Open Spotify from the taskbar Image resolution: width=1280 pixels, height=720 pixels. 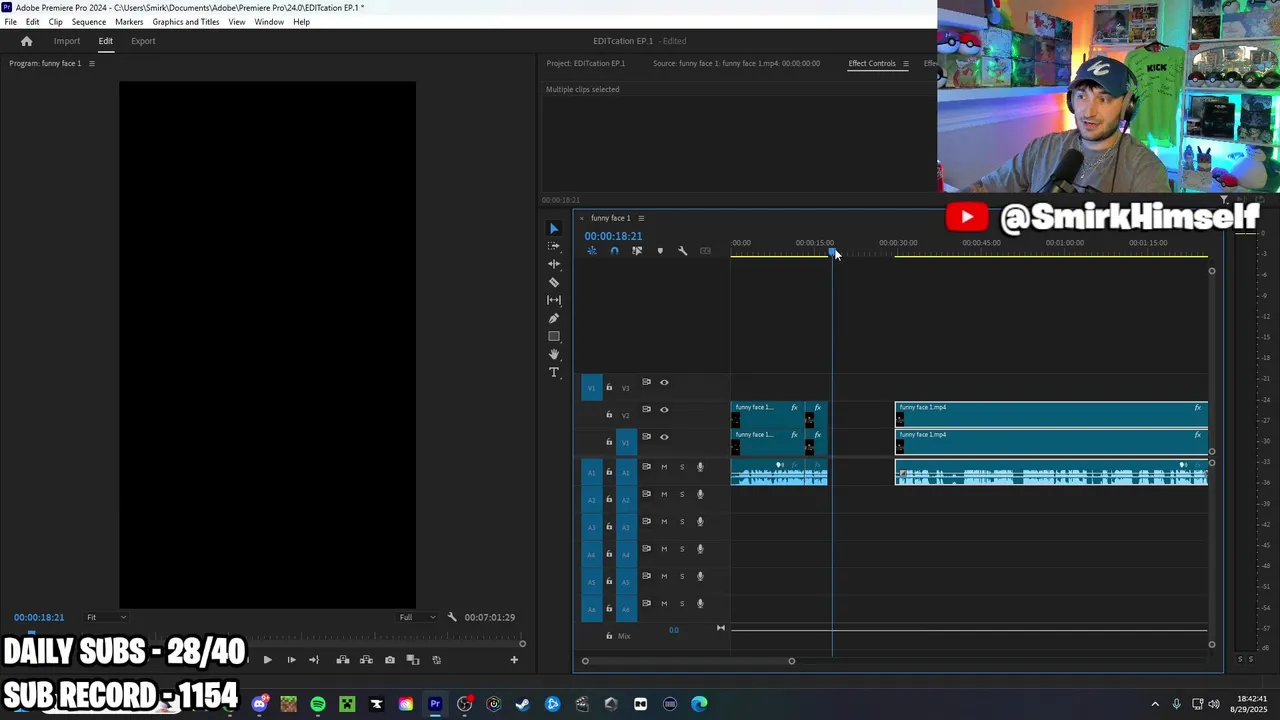click(318, 704)
